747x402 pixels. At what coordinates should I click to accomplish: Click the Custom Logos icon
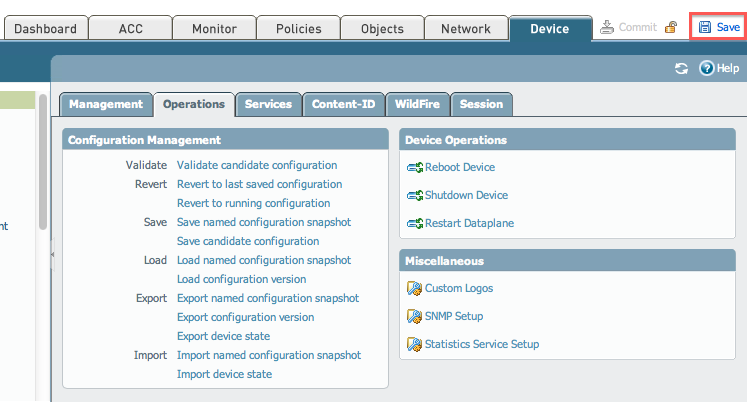[x=414, y=288]
